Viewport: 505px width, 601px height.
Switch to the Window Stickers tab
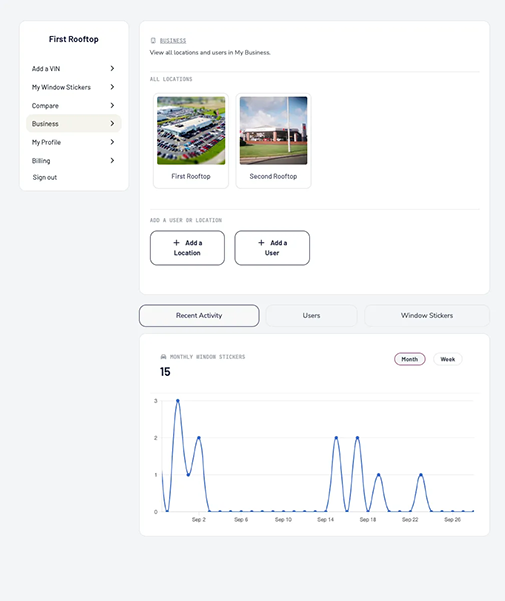point(427,315)
